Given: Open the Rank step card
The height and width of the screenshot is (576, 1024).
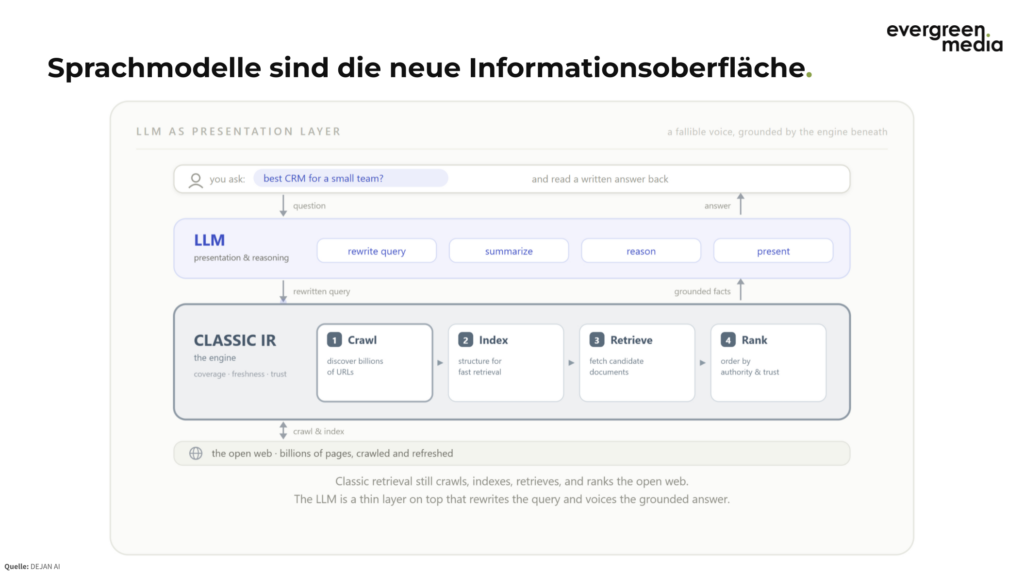Looking at the screenshot, I should 769,362.
